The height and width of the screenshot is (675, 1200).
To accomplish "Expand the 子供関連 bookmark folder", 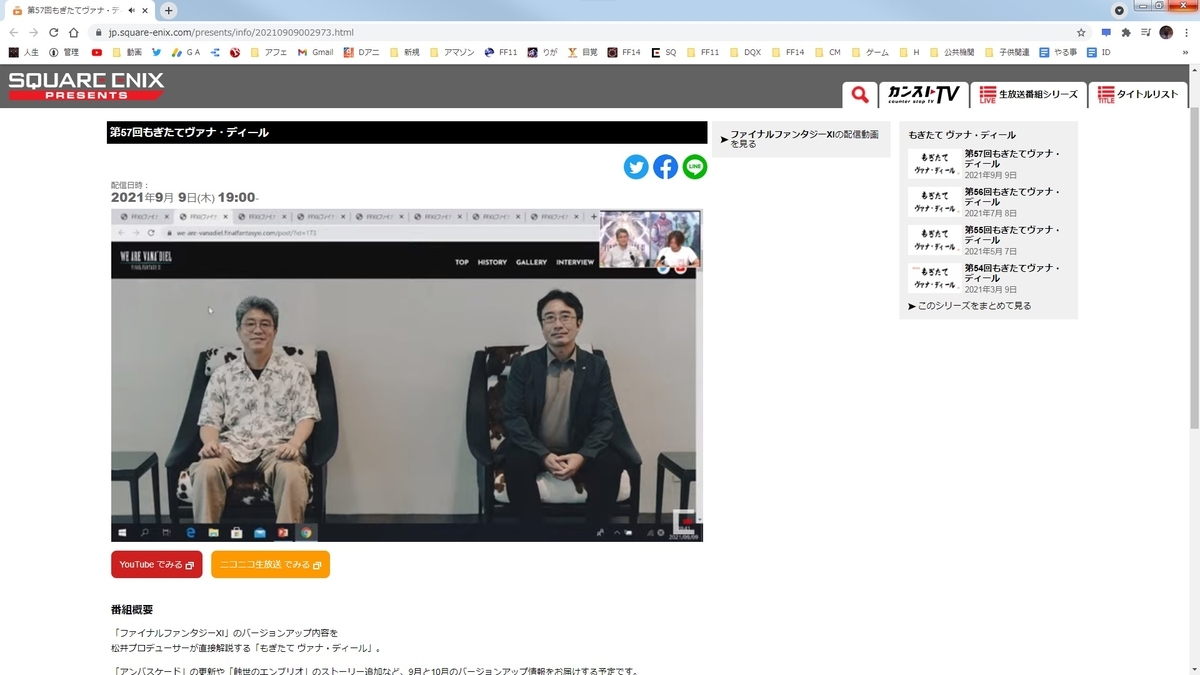I will 1007,52.
